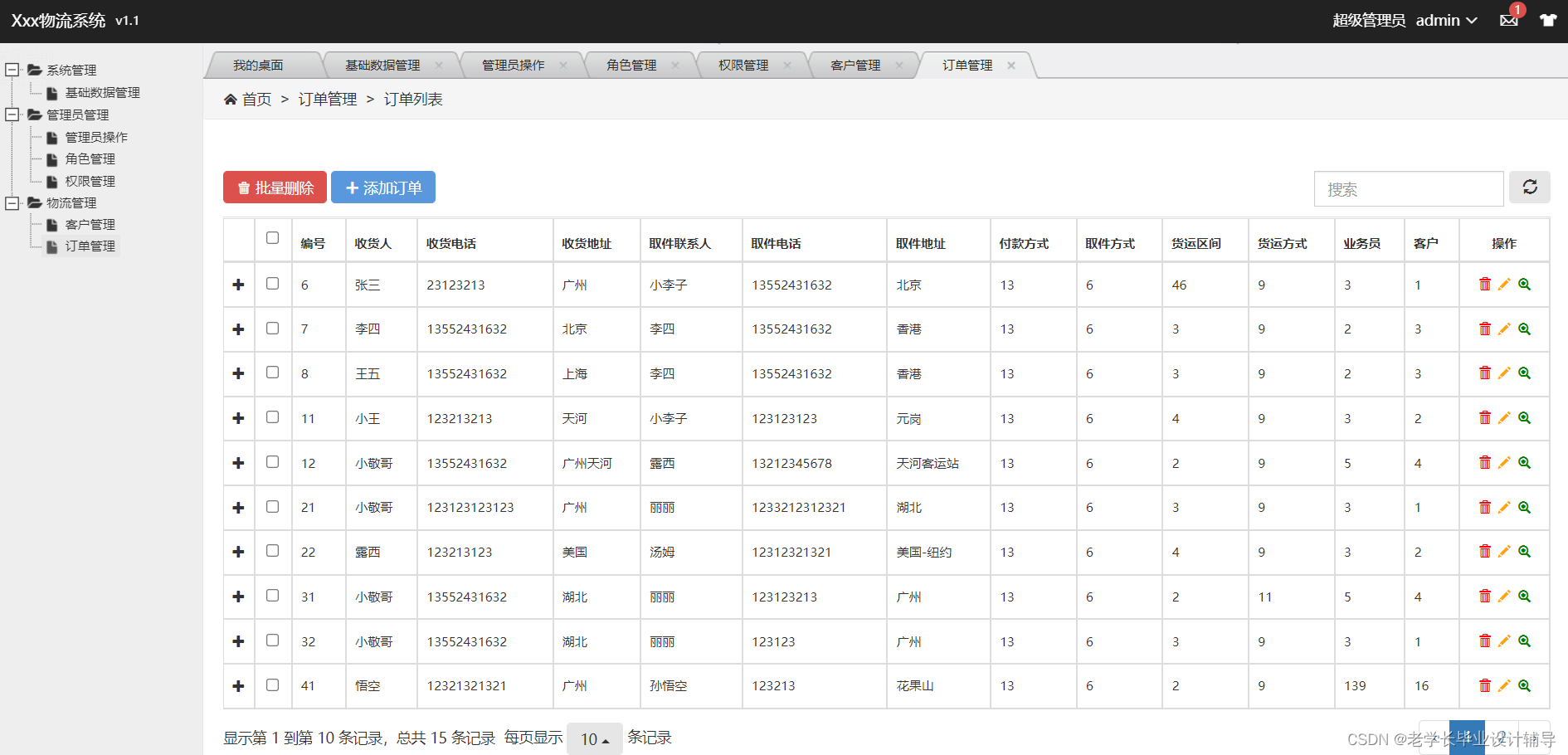
Task: View details of order 8 via magnifier icon
Action: [1524, 373]
